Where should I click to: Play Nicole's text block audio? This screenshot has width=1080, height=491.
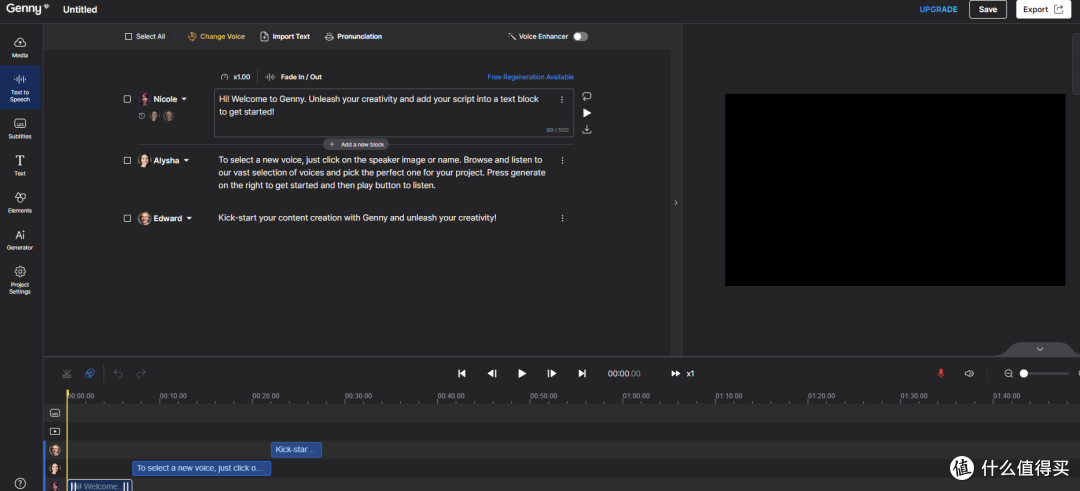(587, 113)
